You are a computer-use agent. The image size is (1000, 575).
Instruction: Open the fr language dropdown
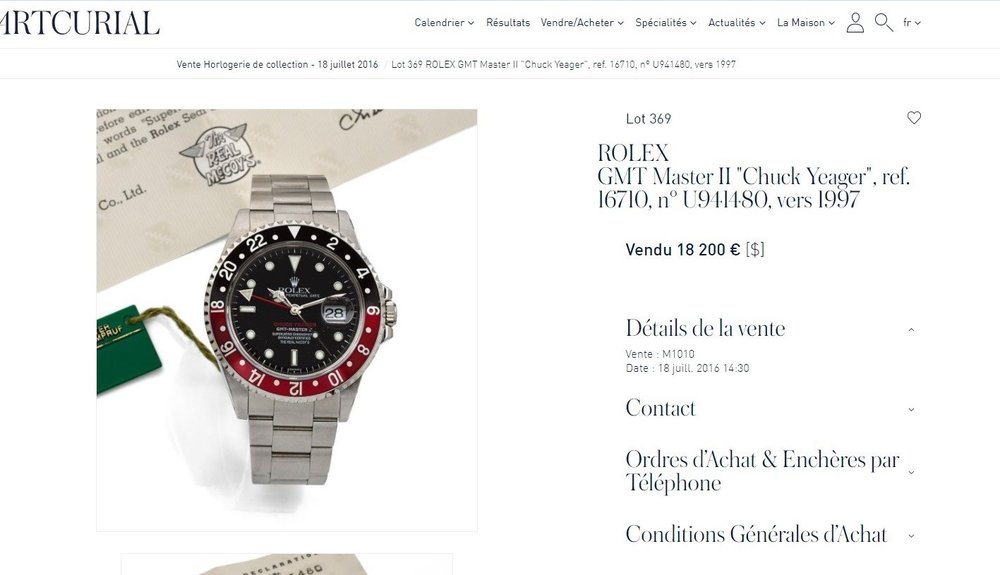point(911,22)
